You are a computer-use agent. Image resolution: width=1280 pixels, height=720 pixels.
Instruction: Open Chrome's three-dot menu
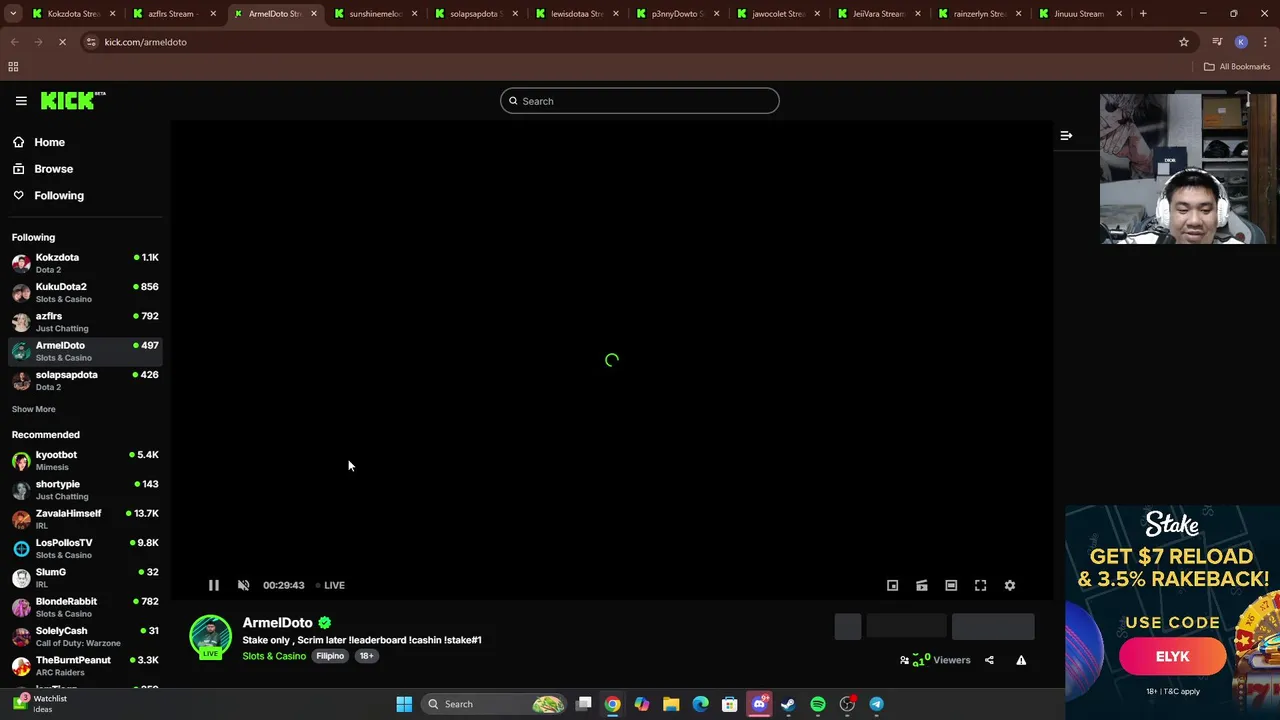(x=1265, y=42)
